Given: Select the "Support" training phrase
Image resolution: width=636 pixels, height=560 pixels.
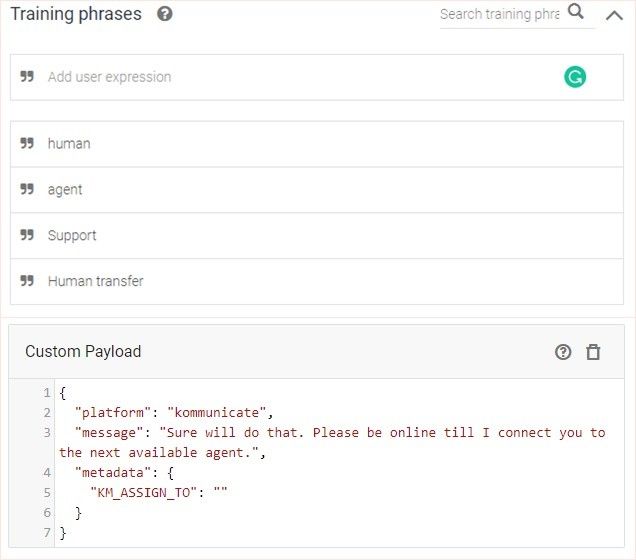Looking at the screenshot, I should tap(316, 236).
